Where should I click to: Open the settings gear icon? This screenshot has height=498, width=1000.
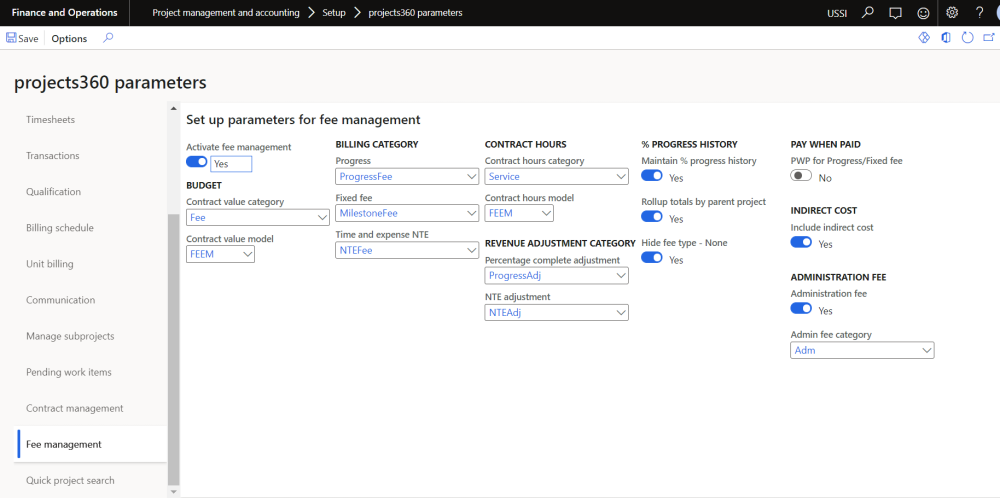point(951,13)
